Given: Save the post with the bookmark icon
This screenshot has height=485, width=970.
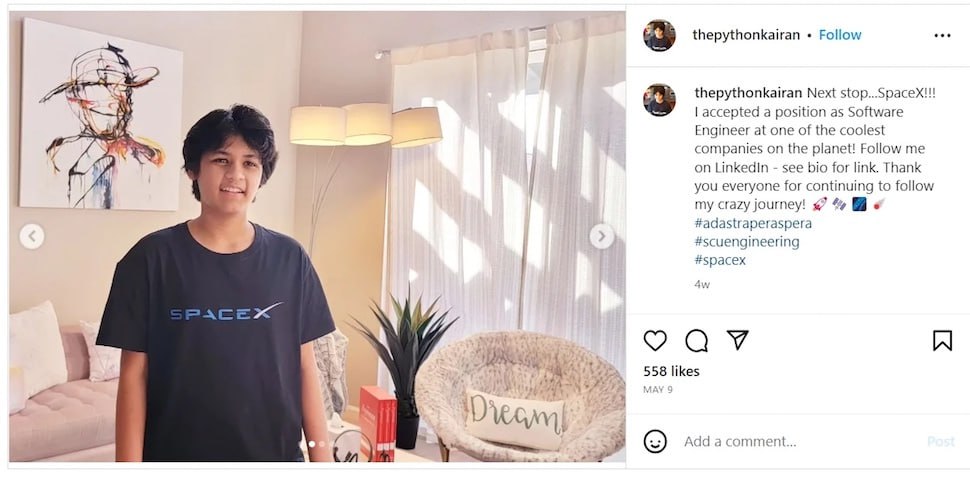Looking at the screenshot, I should 942,340.
